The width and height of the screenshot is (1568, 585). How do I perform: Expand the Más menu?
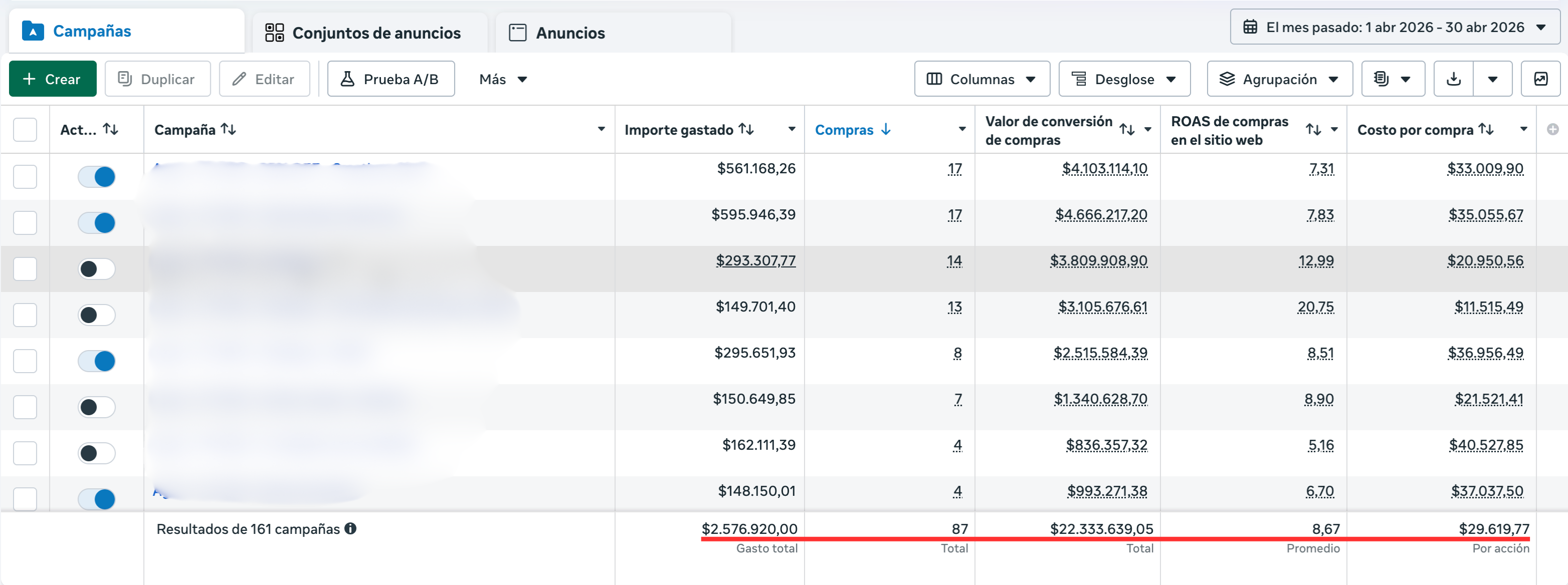[x=503, y=79]
